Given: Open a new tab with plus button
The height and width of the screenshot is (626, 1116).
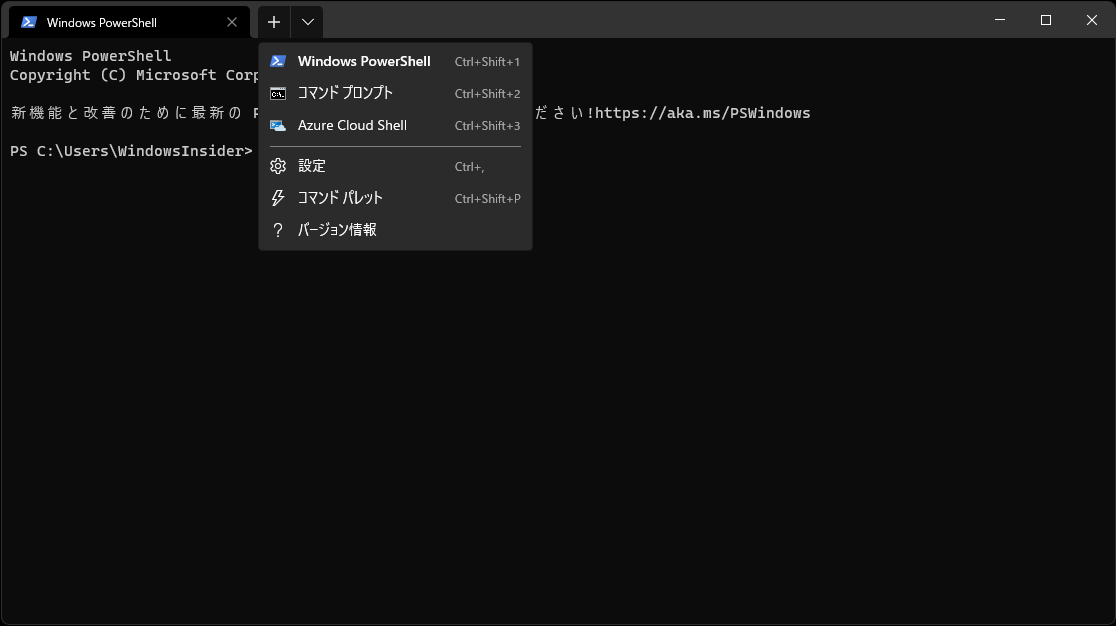Looking at the screenshot, I should [274, 22].
